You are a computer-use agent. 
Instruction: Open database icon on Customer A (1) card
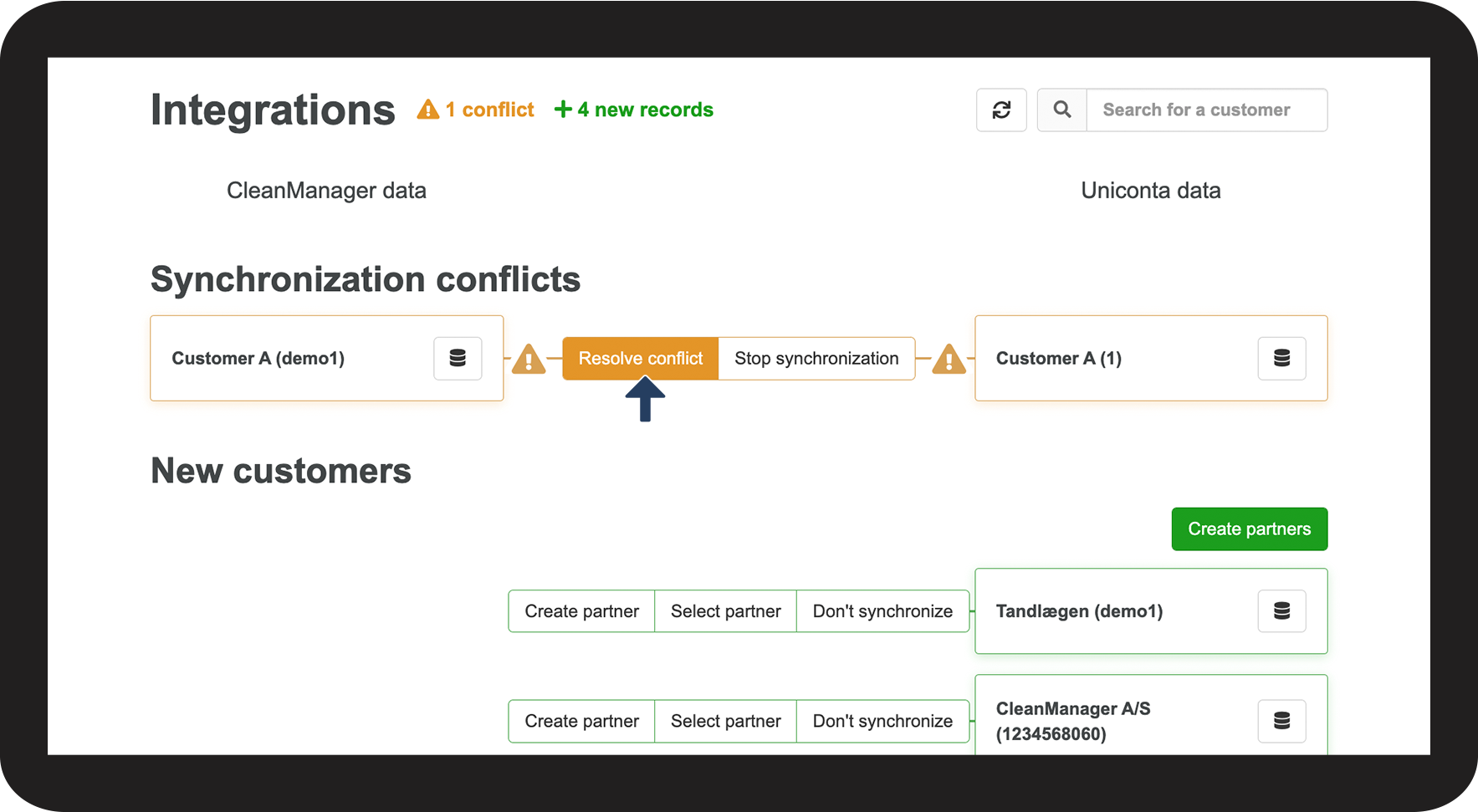click(x=1281, y=359)
